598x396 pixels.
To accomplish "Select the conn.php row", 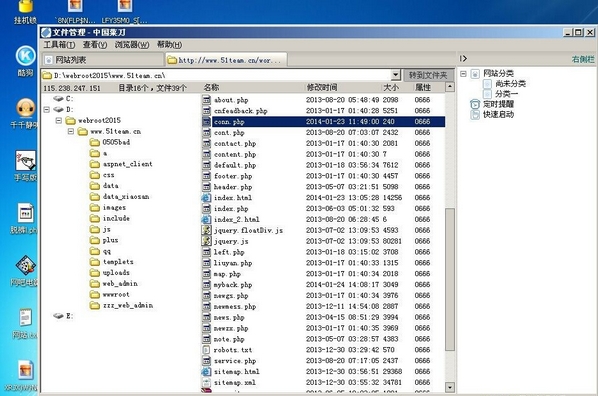I will pos(323,122).
